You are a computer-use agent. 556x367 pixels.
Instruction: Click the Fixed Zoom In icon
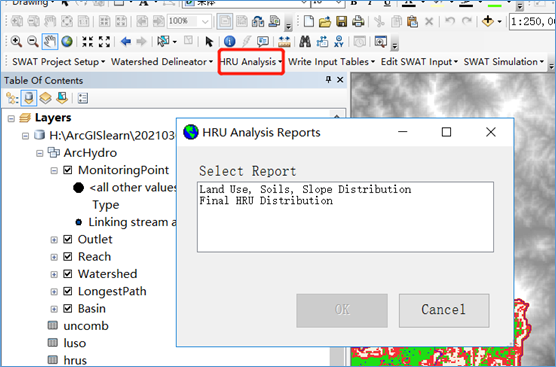pos(88,42)
